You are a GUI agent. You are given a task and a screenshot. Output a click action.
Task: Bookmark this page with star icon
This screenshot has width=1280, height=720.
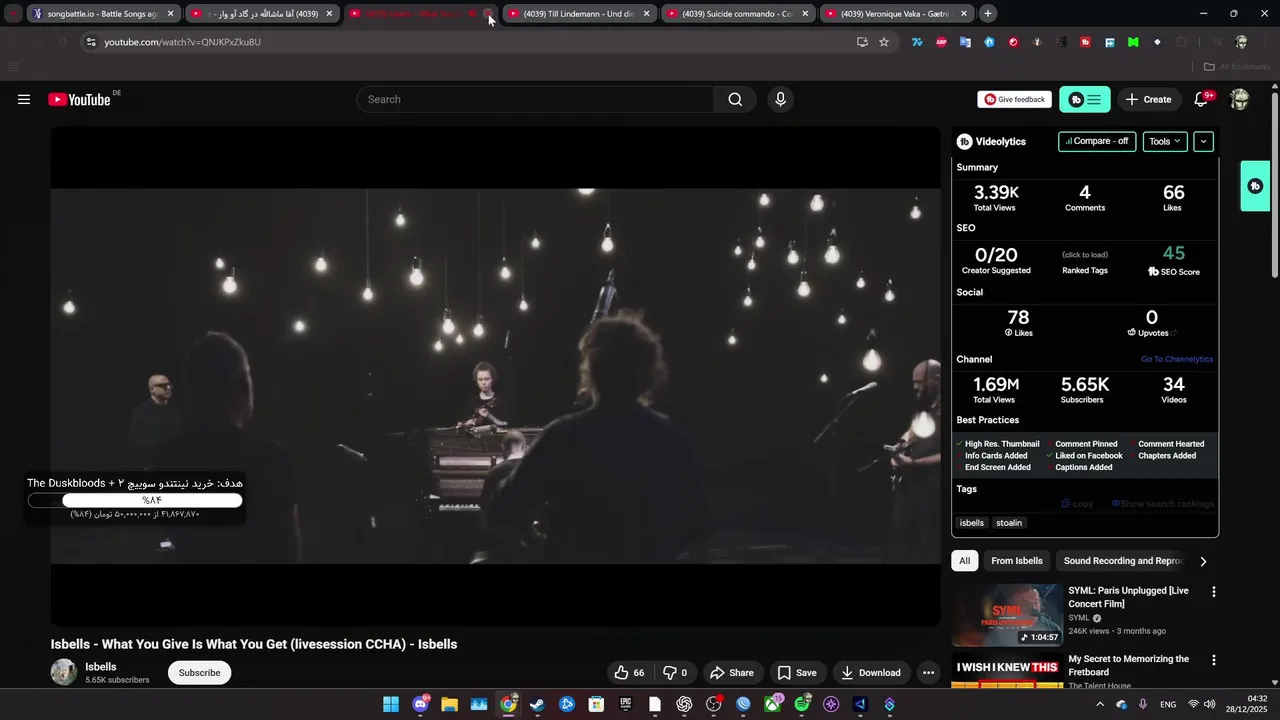click(x=884, y=42)
